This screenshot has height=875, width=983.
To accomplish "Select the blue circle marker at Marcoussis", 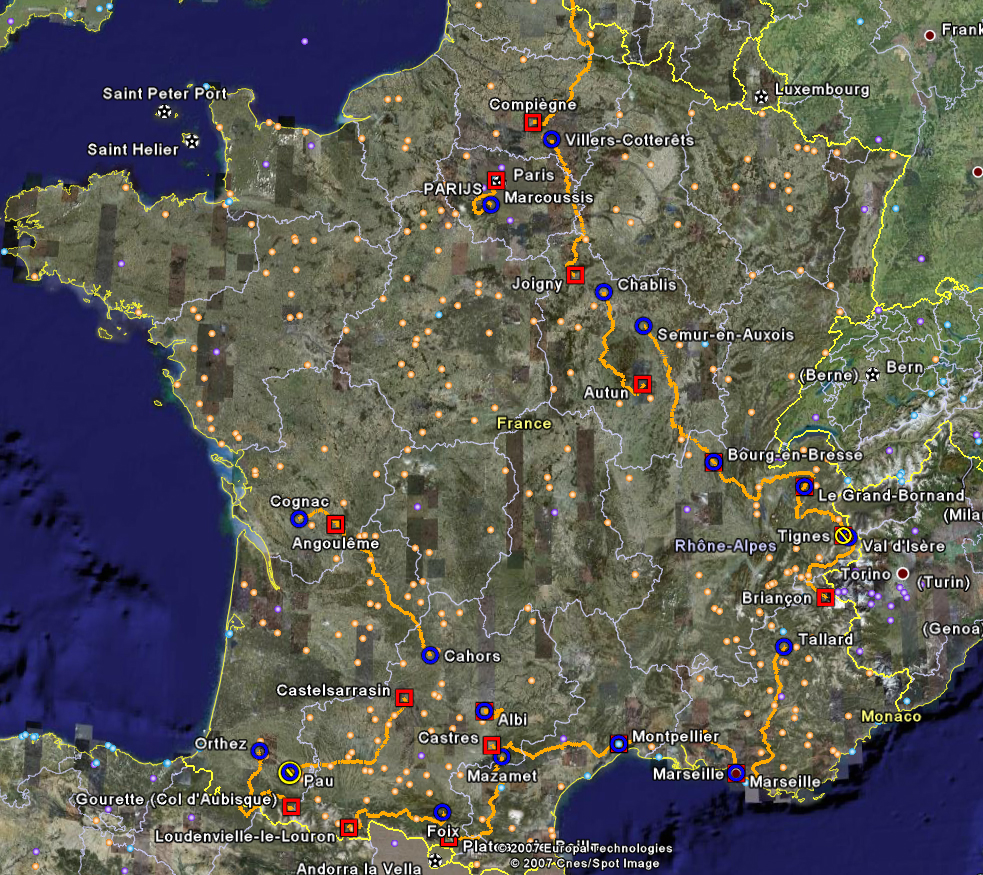I will (x=490, y=204).
